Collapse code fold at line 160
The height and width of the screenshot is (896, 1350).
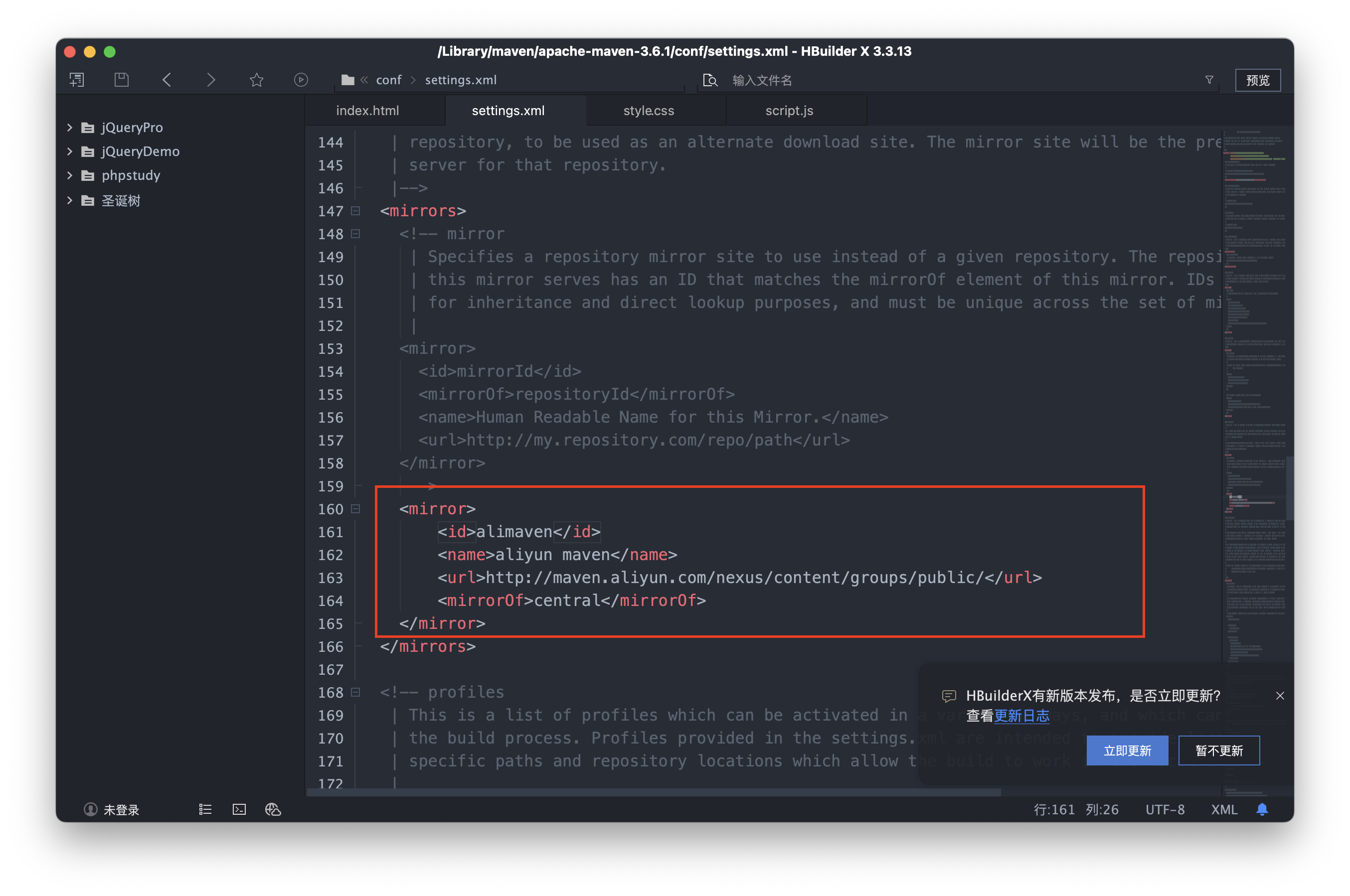(x=355, y=509)
